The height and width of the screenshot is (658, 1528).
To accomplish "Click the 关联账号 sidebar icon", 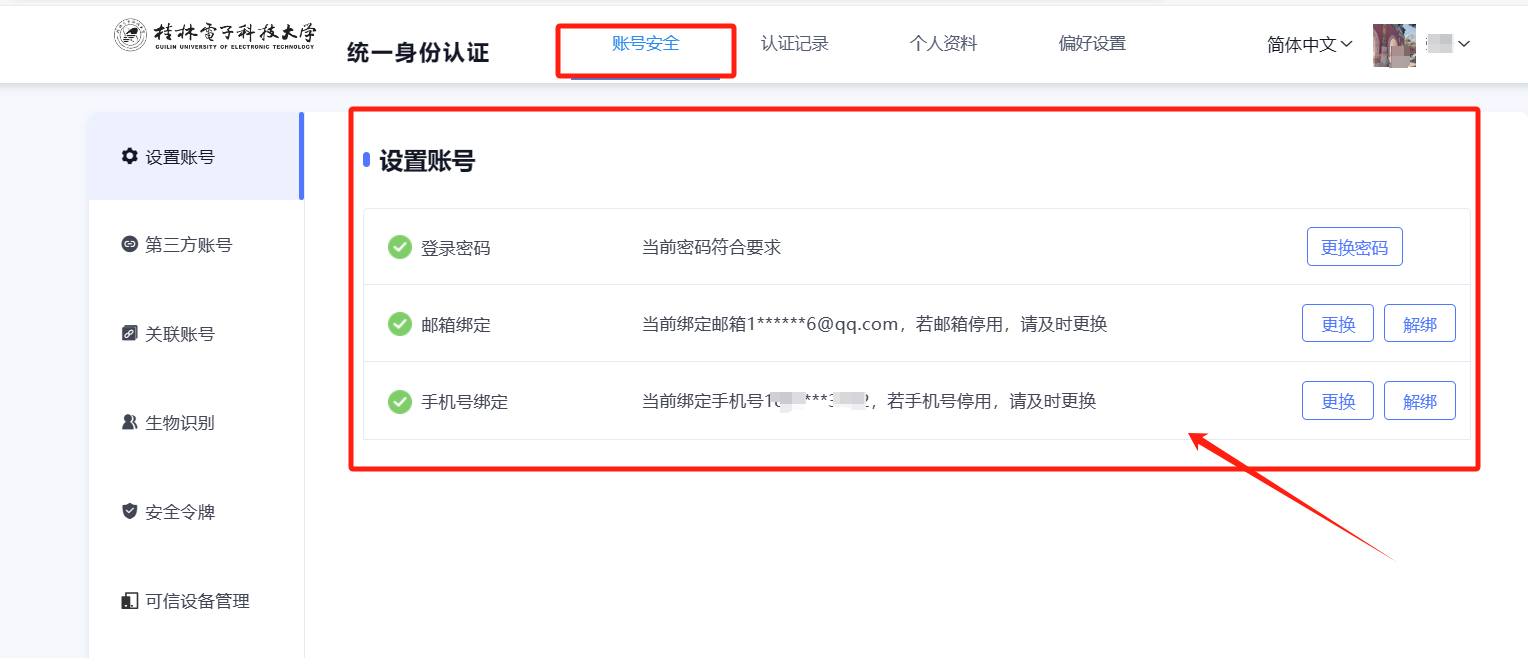I will coord(129,334).
